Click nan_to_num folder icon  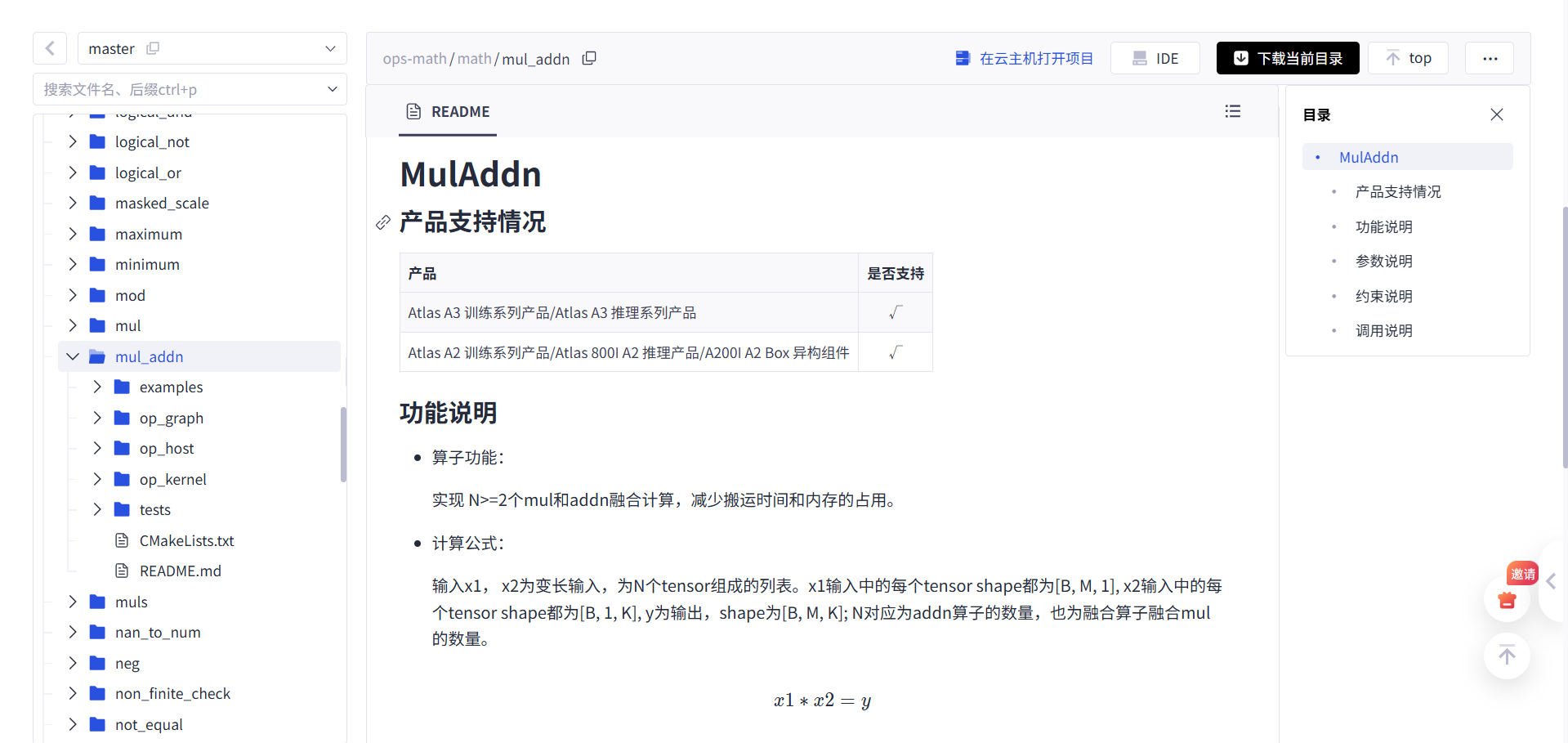97,632
